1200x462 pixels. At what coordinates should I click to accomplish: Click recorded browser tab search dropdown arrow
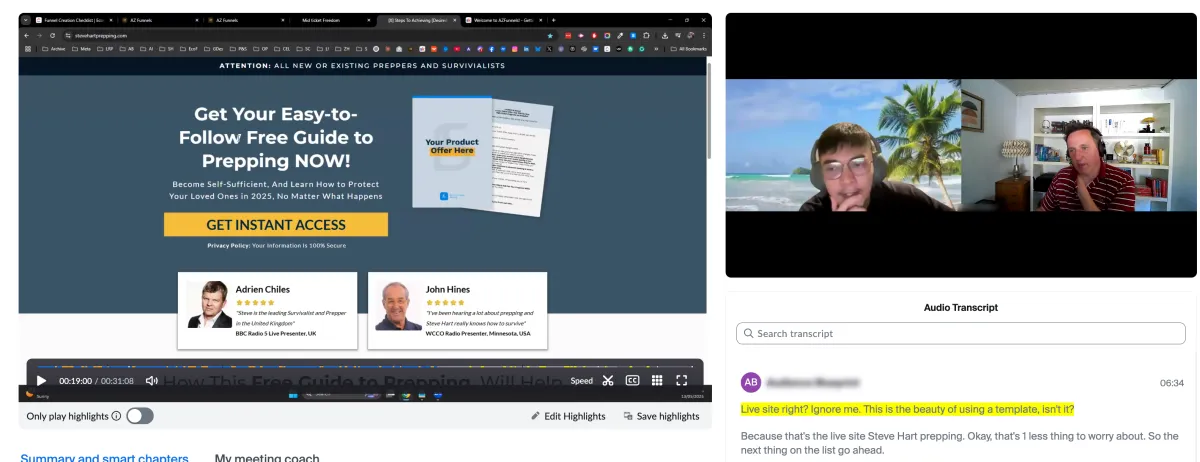point(26,20)
